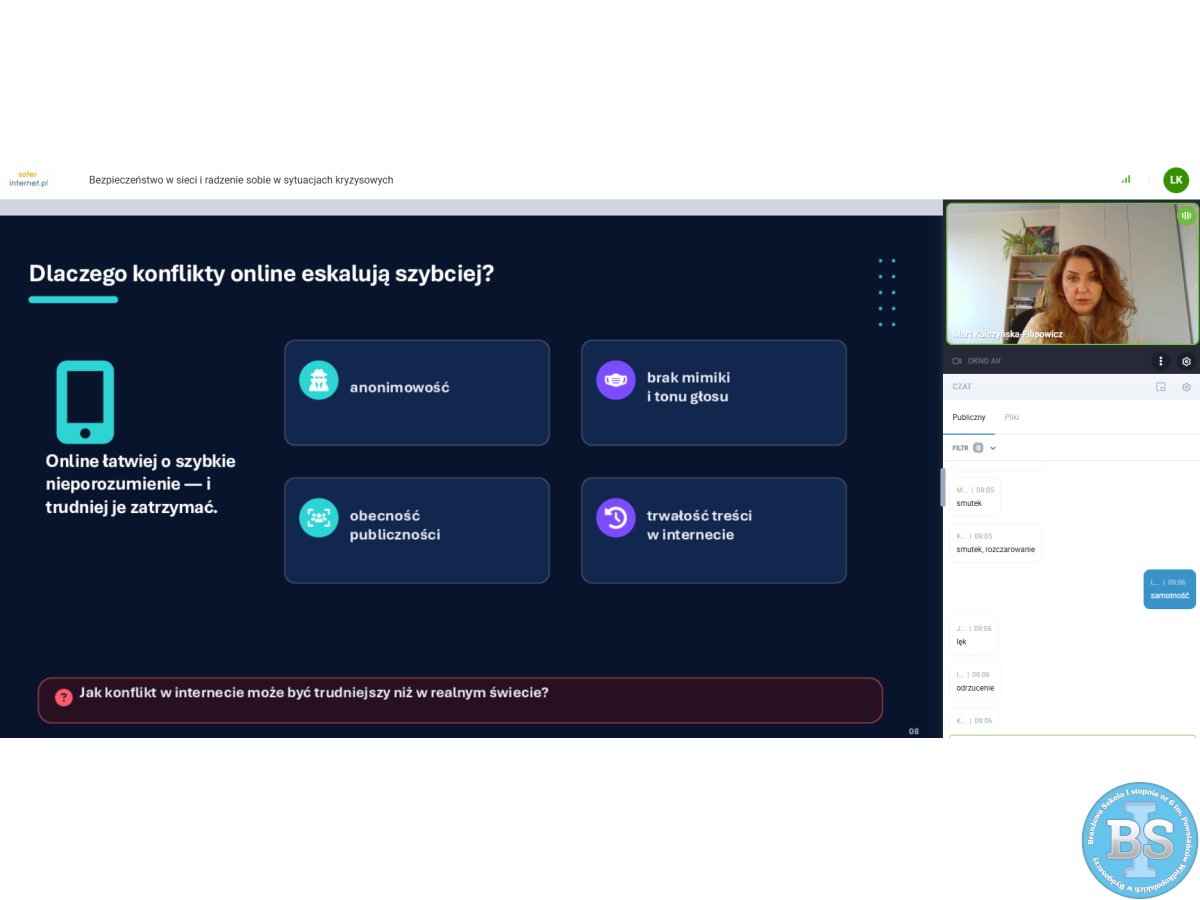The image size is (1200, 900).
Task: Click the 'samotność' chat message bubble
Action: tap(1169, 589)
